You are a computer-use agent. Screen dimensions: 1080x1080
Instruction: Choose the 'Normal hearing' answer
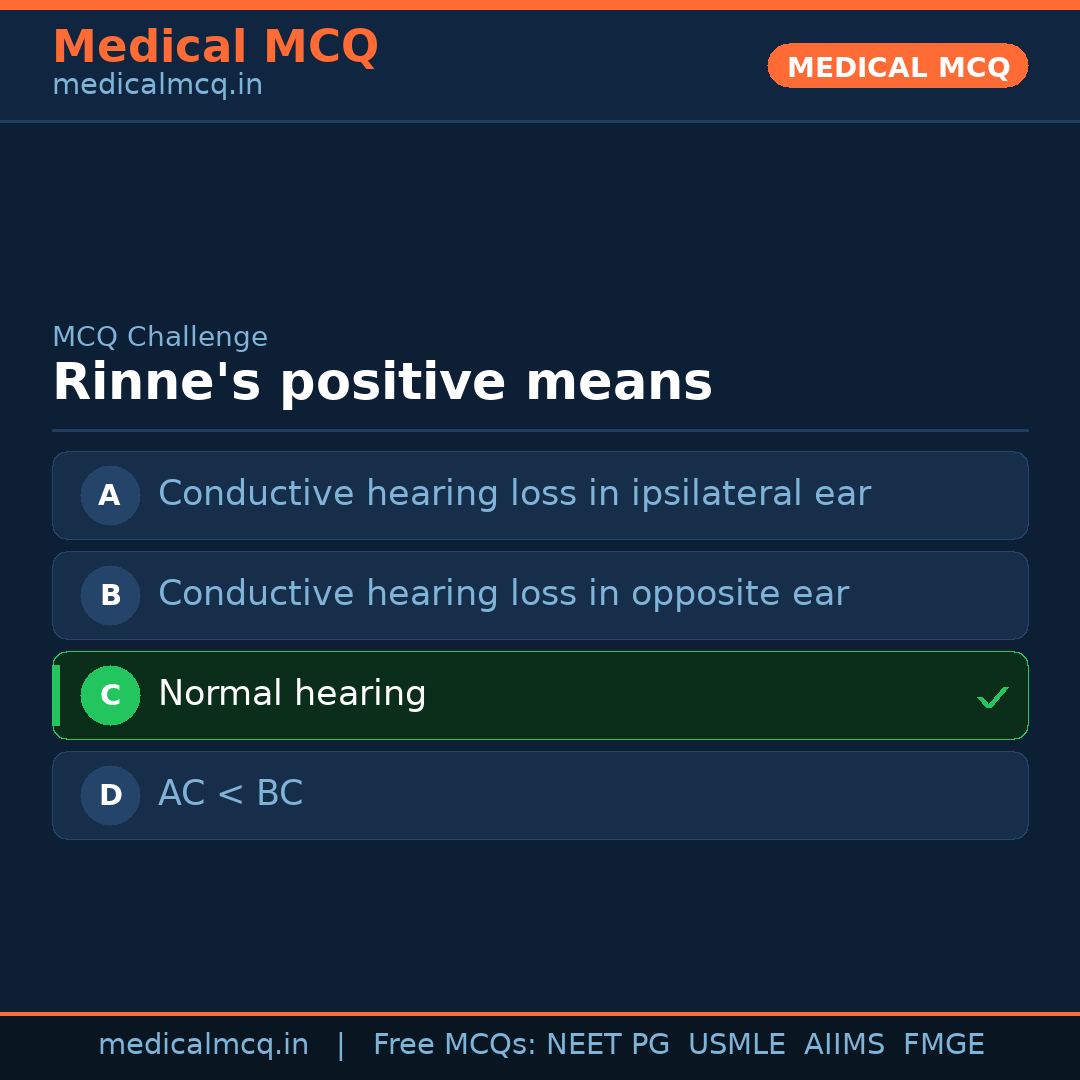click(292, 694)
